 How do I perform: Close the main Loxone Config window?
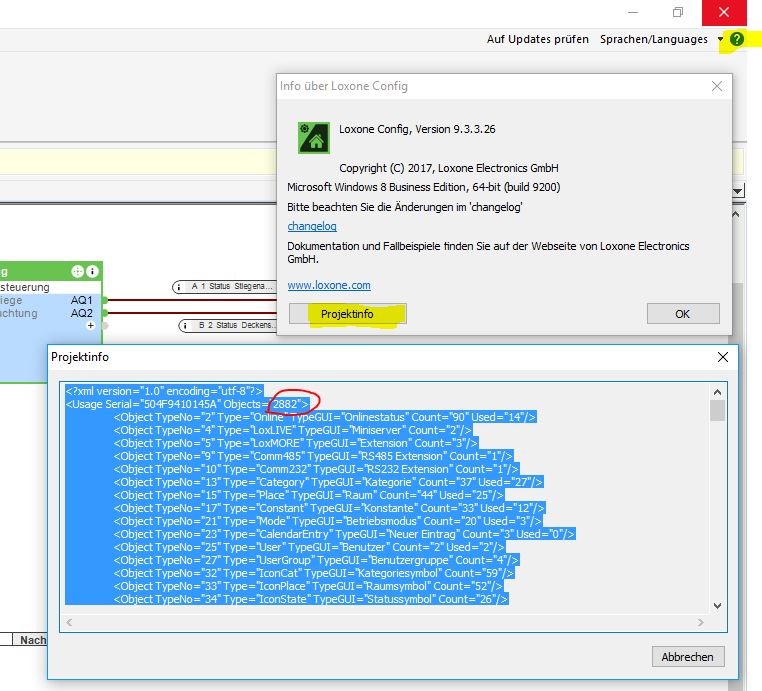coord(724,12)
